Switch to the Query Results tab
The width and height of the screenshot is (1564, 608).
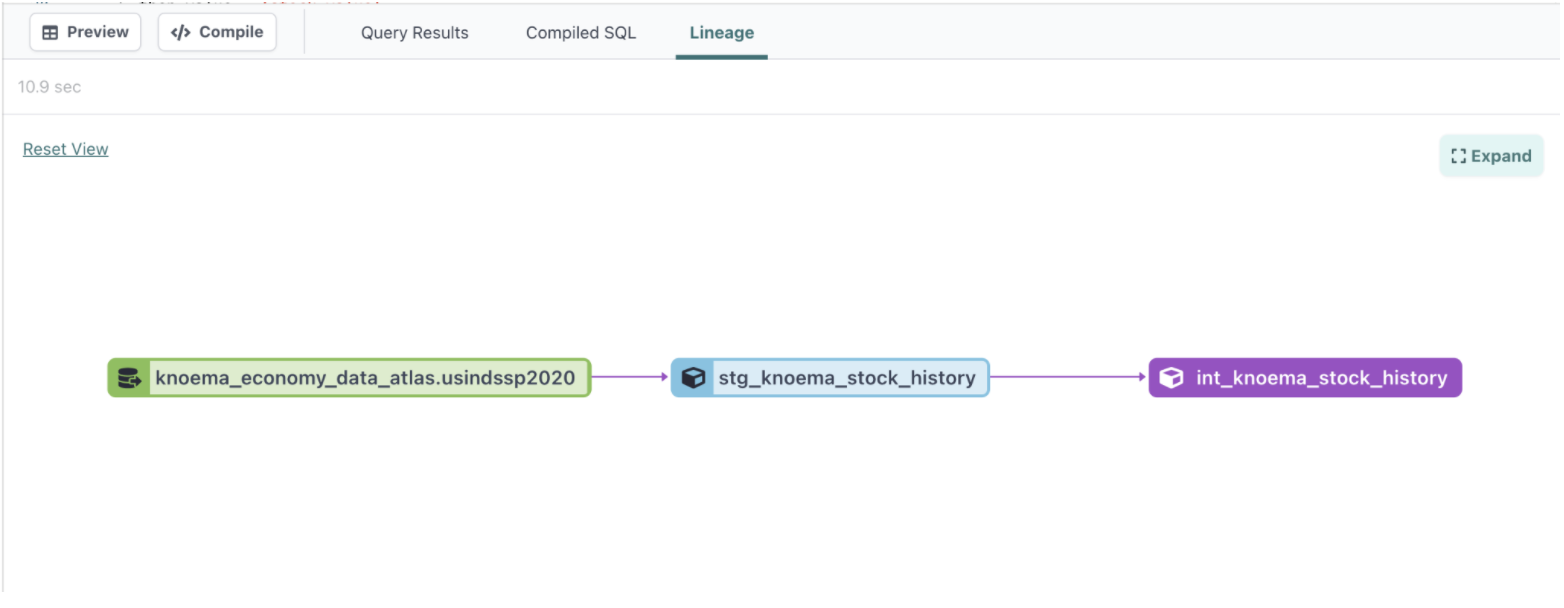[414, 33]
